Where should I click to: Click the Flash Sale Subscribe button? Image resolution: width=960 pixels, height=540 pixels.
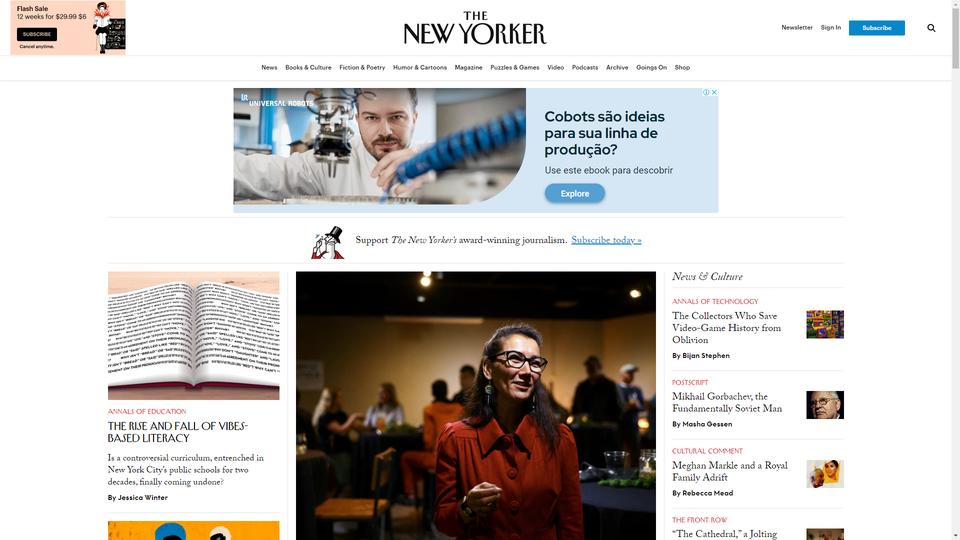pyautogui.click(x=37, y=34)
